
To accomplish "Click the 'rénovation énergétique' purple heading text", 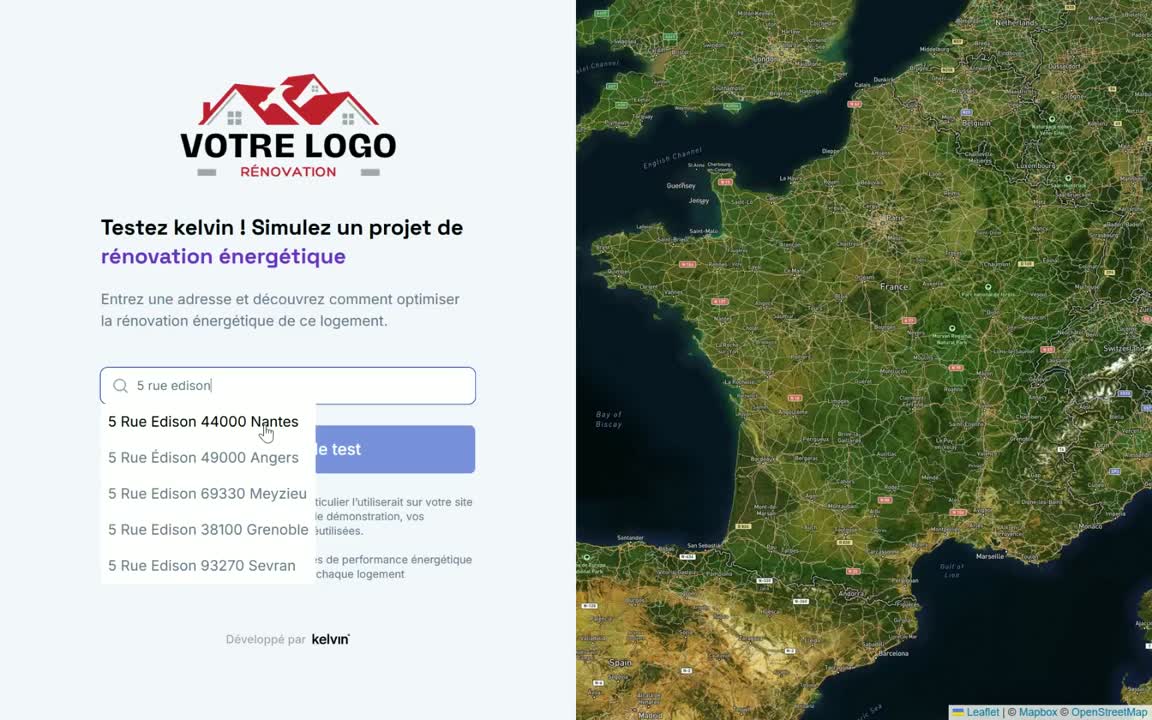I will 223,256.
